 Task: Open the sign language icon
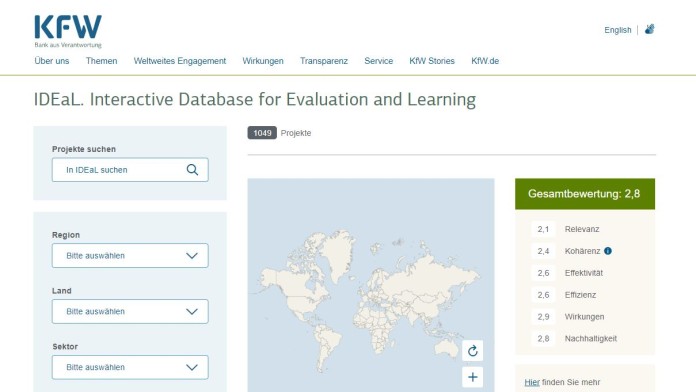tap(649, 29)
